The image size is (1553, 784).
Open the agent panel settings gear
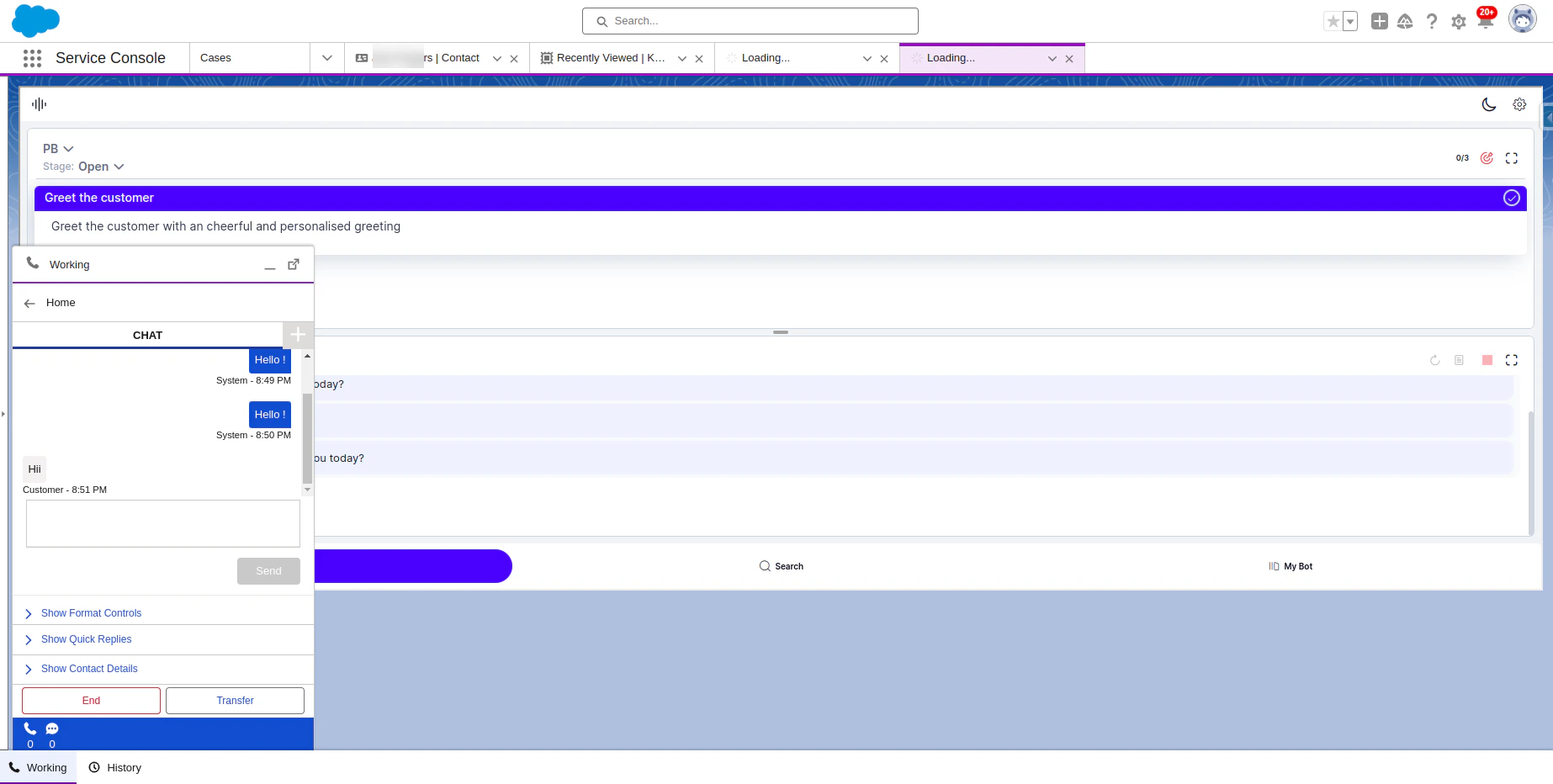pyautogui.click(x=1519, y=104)
